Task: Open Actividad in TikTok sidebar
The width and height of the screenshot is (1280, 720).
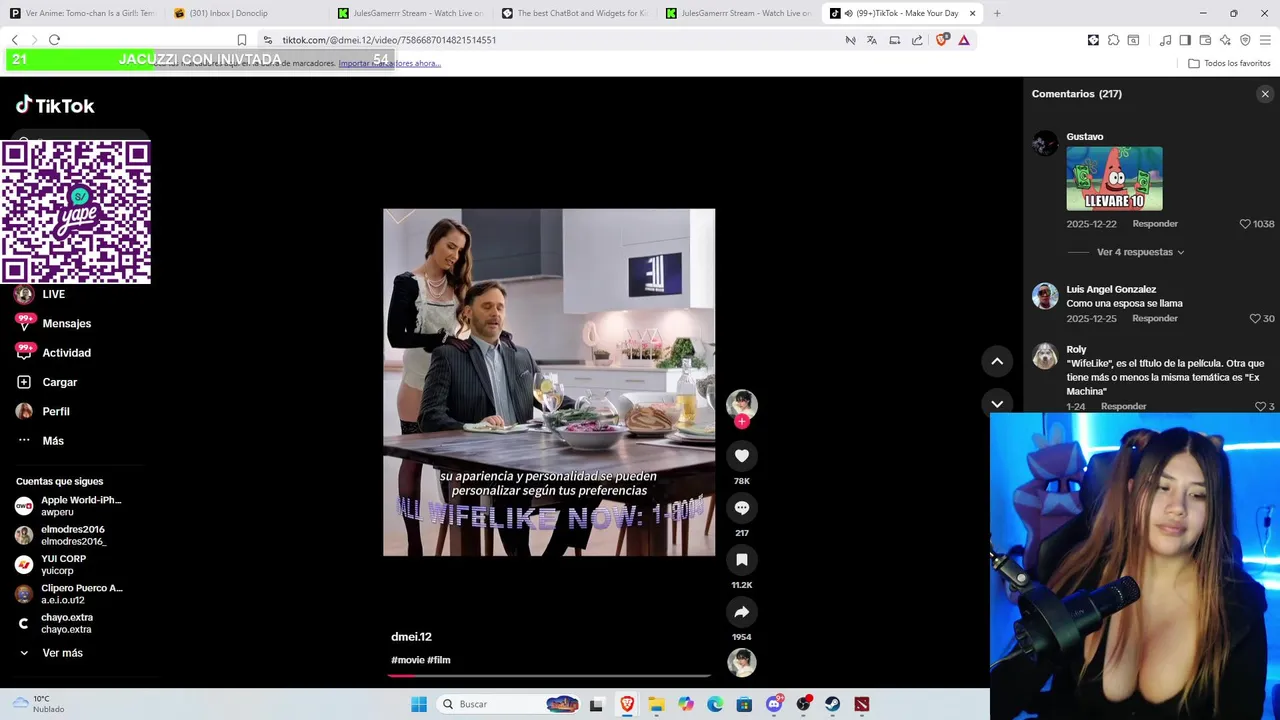Action: click(66, 353)
